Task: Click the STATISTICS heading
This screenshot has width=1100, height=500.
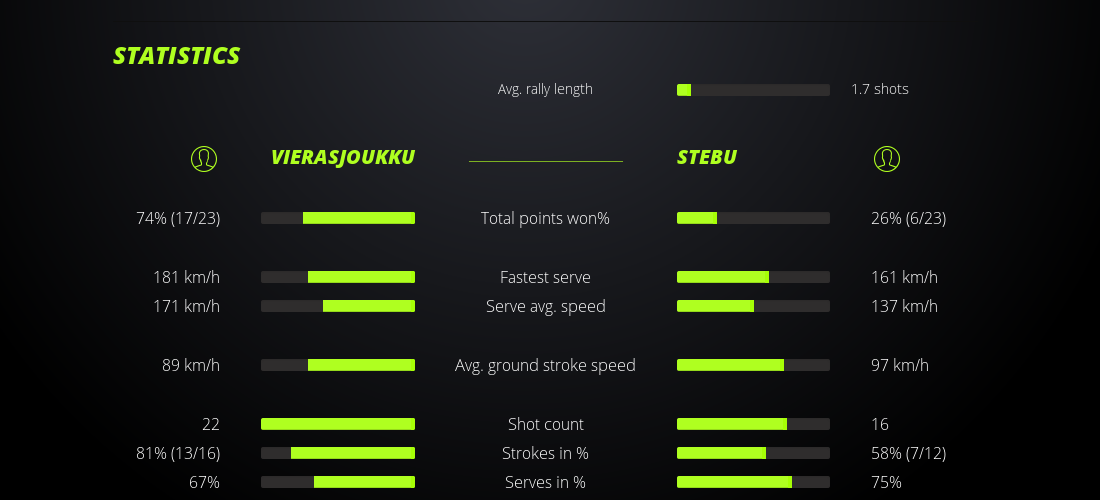Action: pyautogui.click(x=177, y=56)
